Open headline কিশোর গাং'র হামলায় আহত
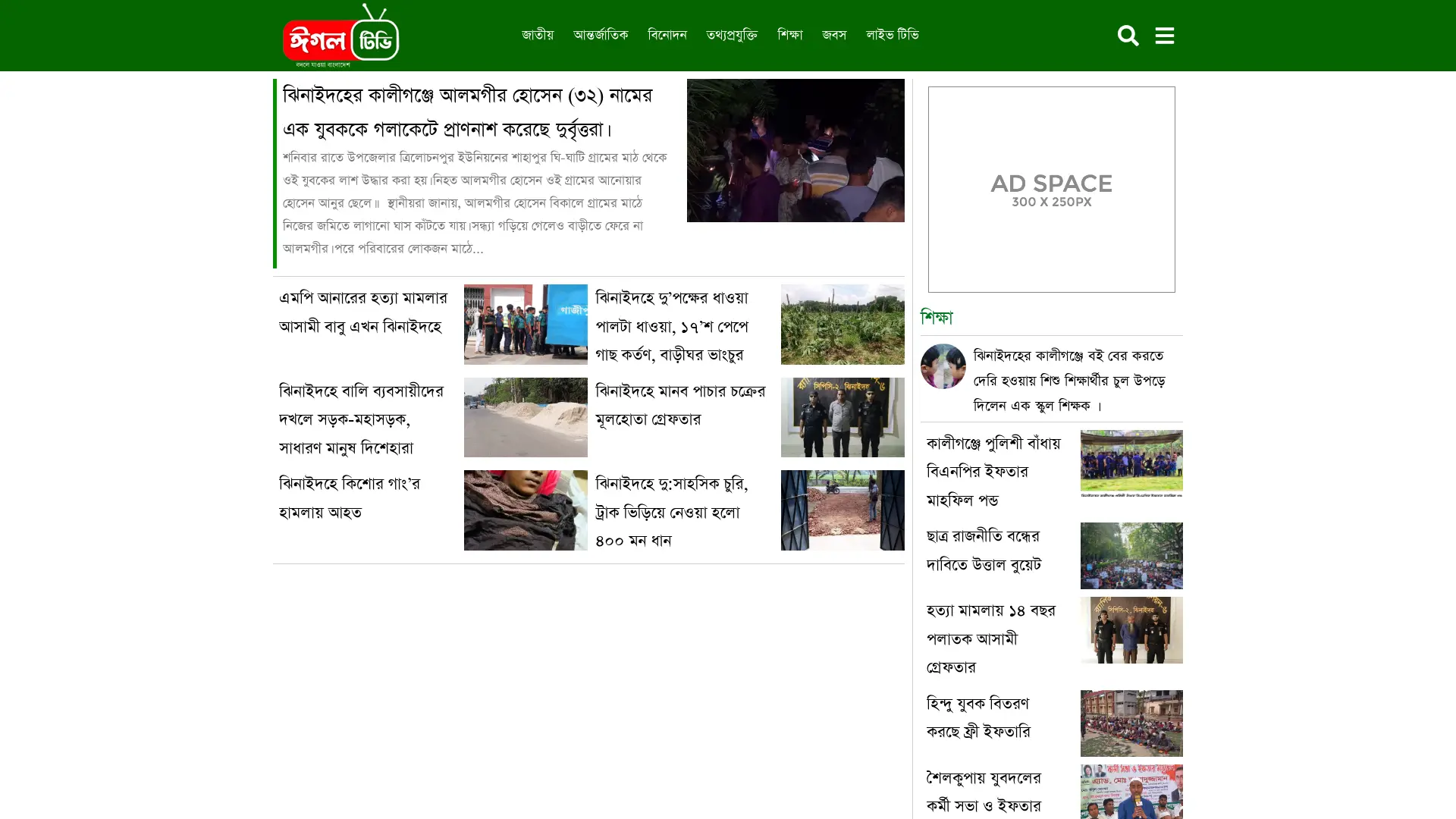 pos(350,497)
